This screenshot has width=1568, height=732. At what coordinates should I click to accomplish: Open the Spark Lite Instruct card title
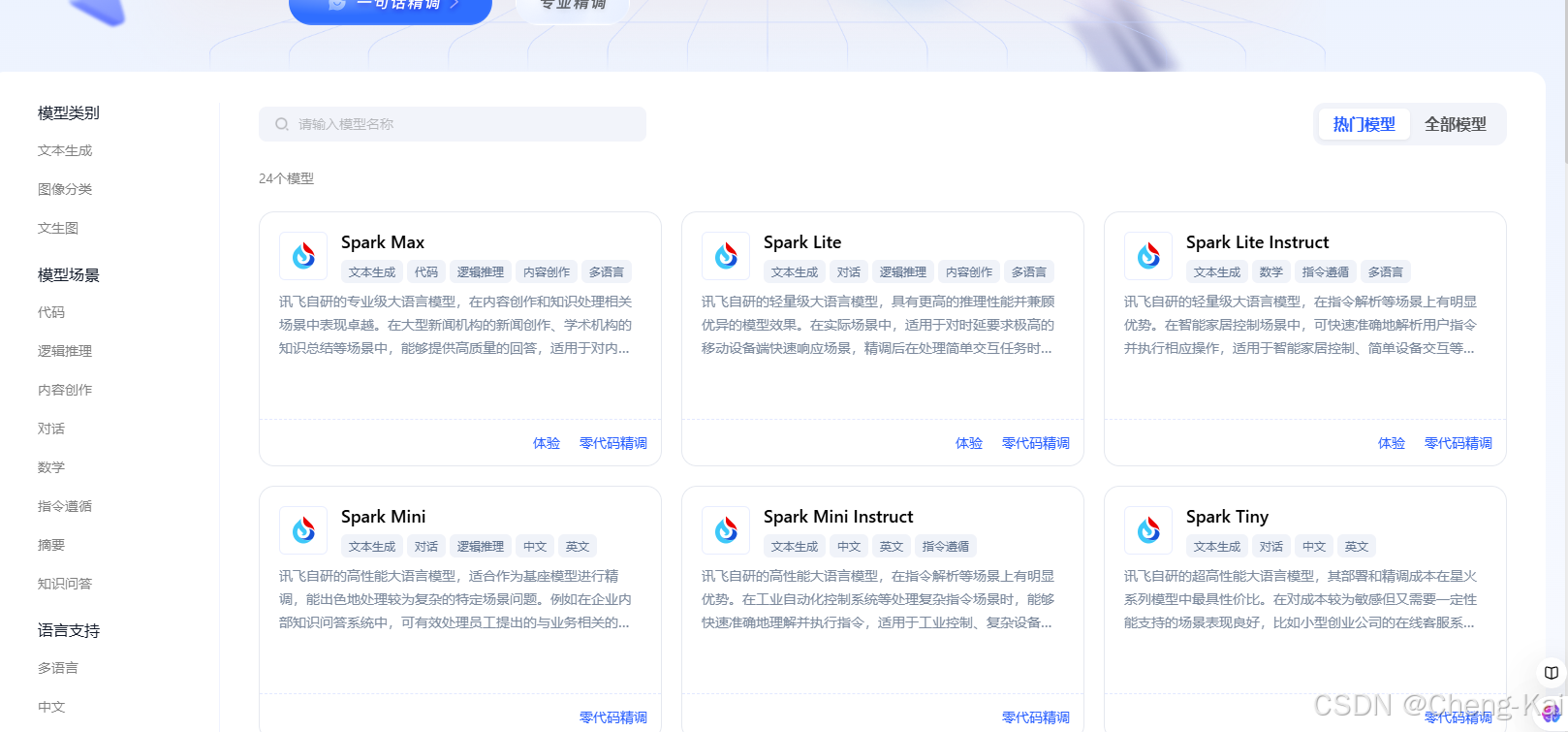click(1257, 242)
